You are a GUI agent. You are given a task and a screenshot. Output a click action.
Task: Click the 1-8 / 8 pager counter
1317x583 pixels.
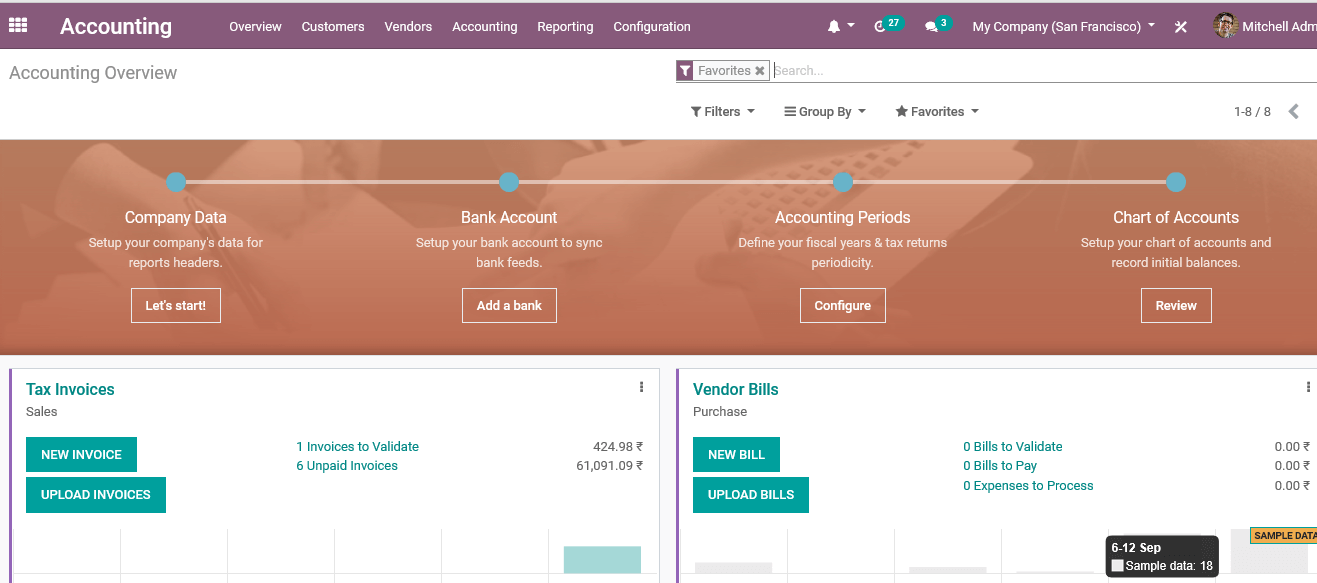[x=1252, y=112]
